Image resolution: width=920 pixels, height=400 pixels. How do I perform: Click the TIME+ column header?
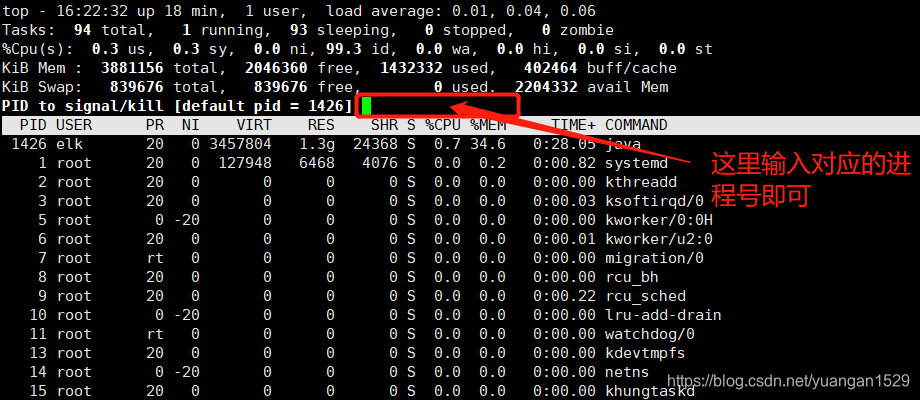573,125
